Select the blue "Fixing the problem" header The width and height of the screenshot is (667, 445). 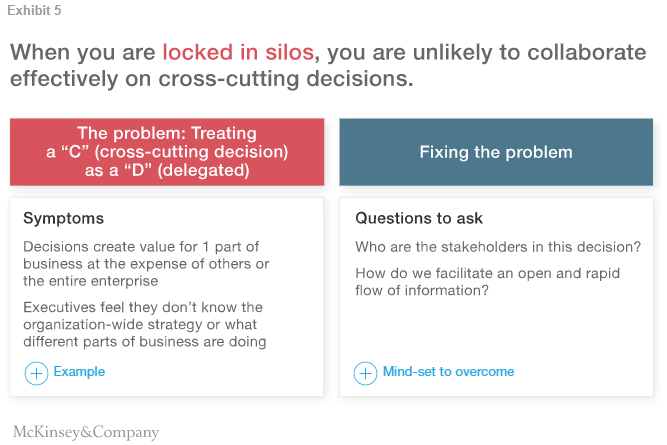(495, 152)
